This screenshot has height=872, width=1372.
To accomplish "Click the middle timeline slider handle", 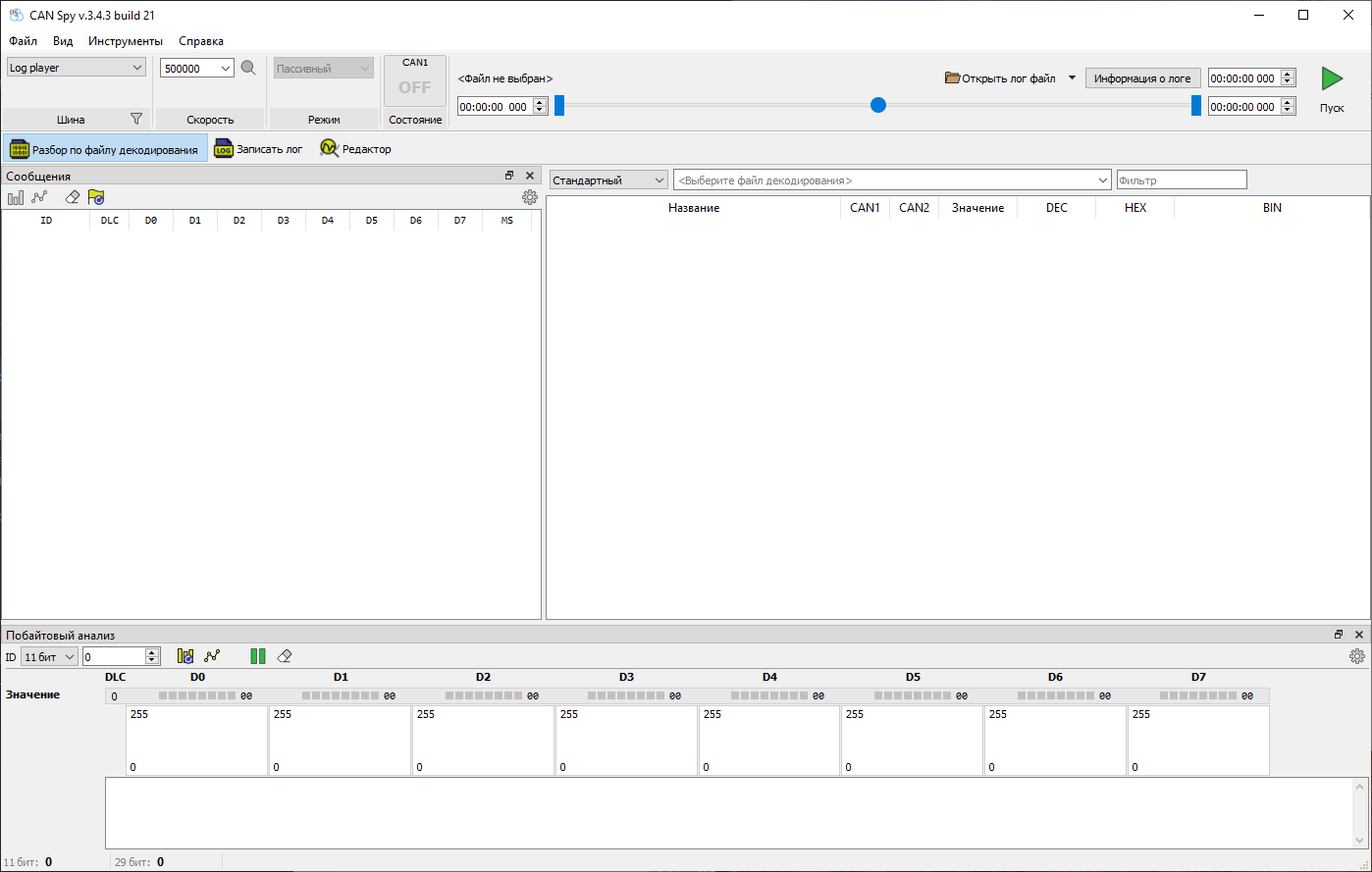I will [878, 105].
